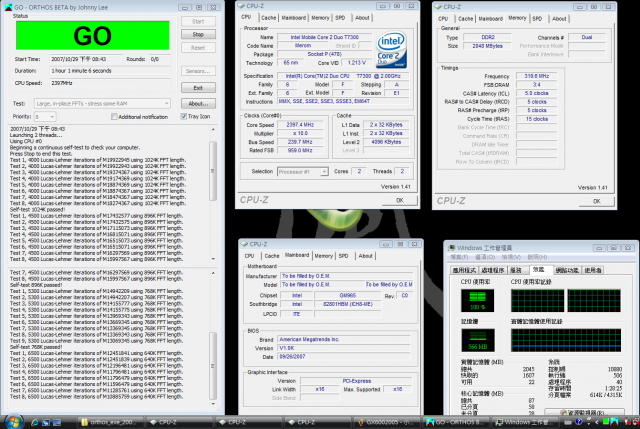Activate the Windows Task Manager taskbar button
640x429 pixels.
click(x=524, y=422)
